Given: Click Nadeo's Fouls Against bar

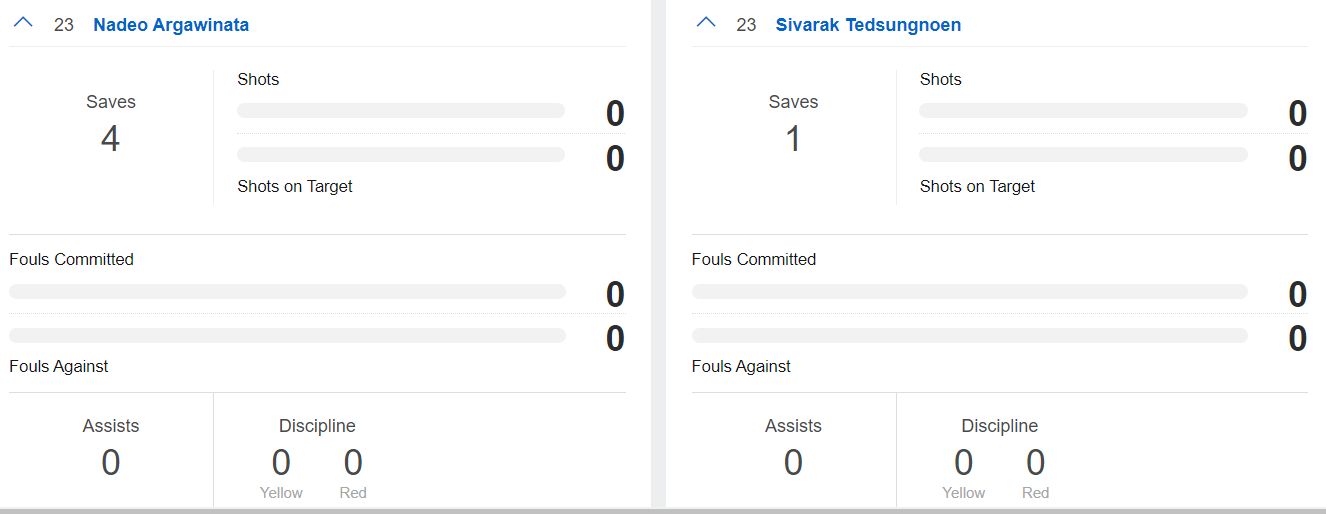Looking at the screenshot, I should tap(287, 336).
